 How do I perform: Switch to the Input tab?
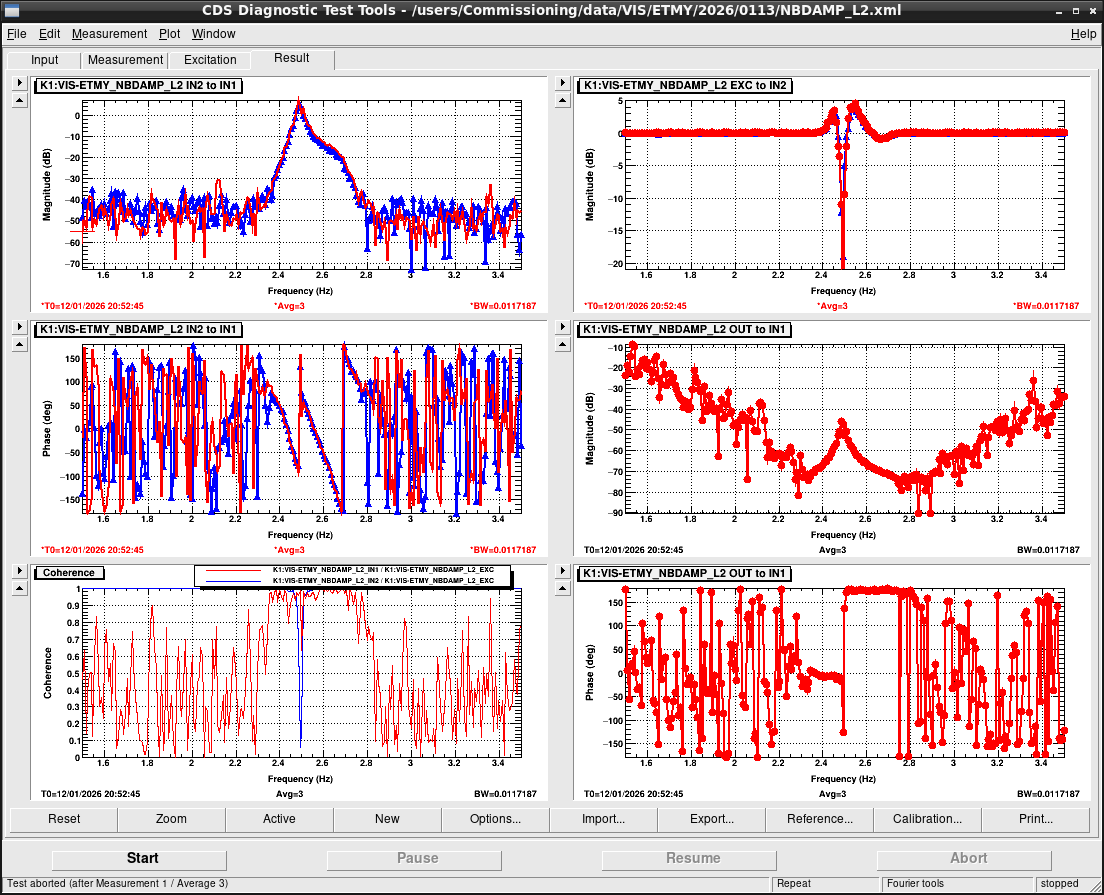[x=45, y=60]
